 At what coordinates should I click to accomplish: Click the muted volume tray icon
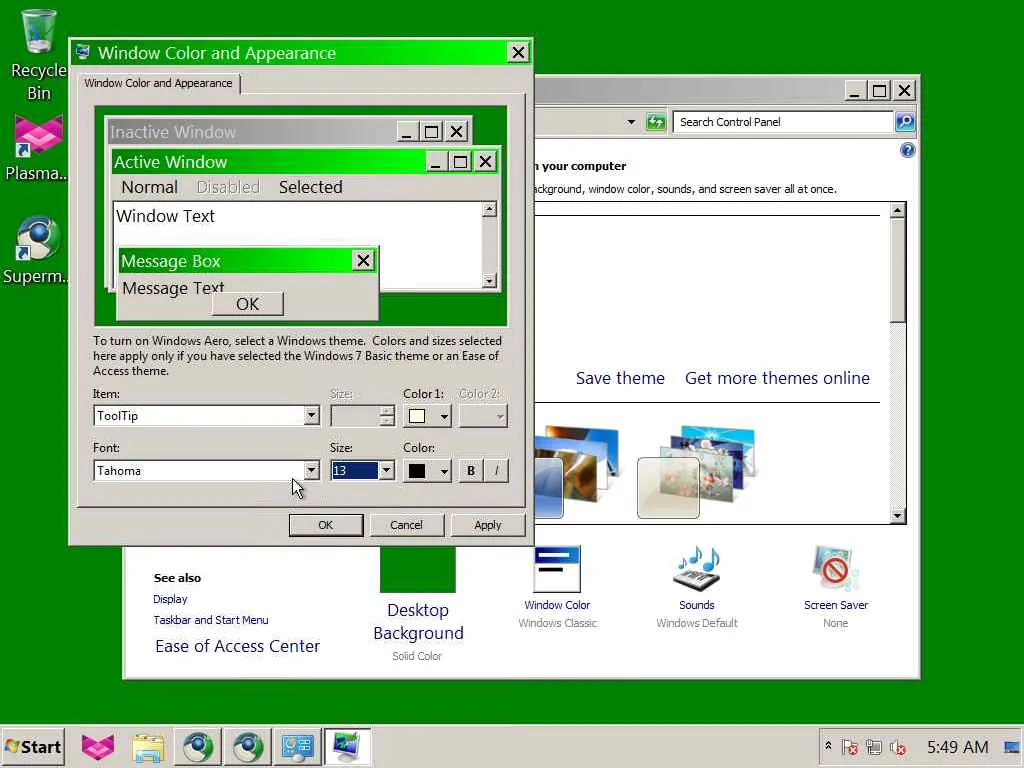898,746
